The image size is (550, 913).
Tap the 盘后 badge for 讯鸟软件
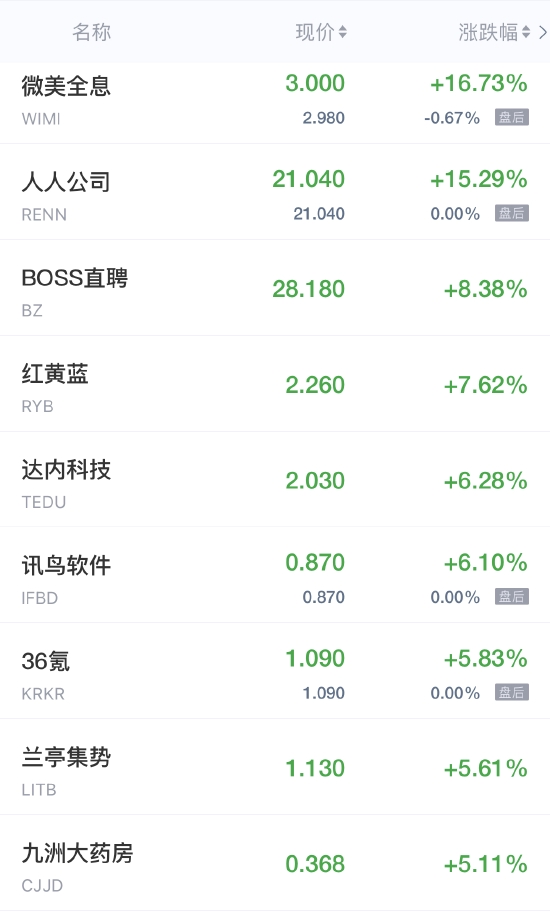[512, 596]
